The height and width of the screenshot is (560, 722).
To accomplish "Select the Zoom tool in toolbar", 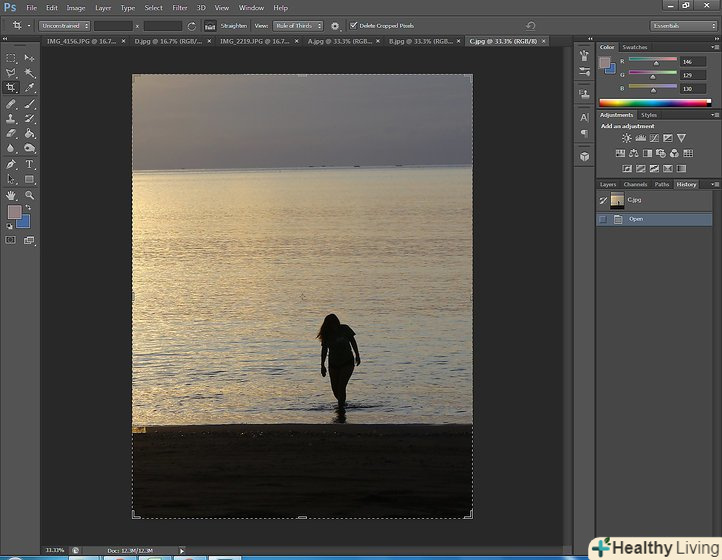I will coord(29,195).
